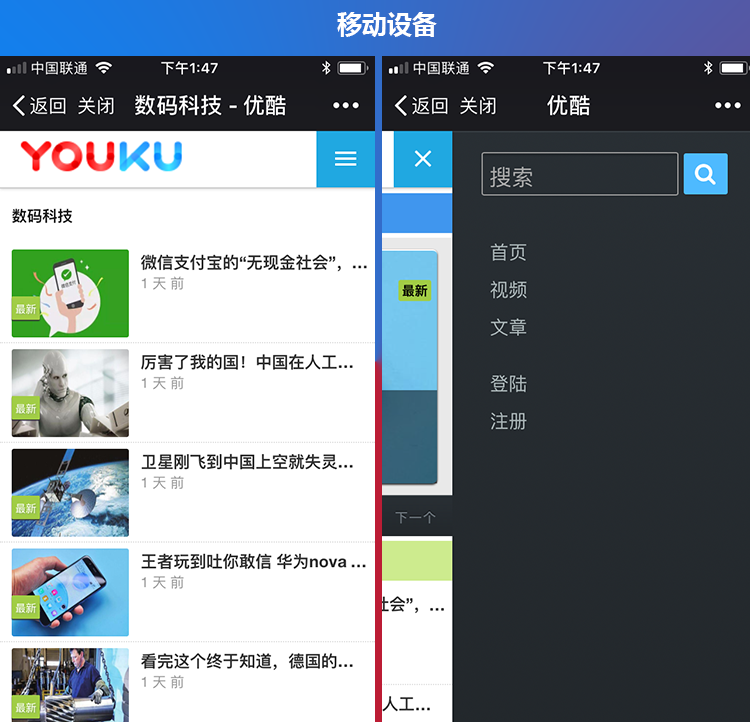Image resolution: width=750 pixels, height=722 pixels.
Task: Tap the satellite over Earth thumbnail
Action: [x=70, y=492]
